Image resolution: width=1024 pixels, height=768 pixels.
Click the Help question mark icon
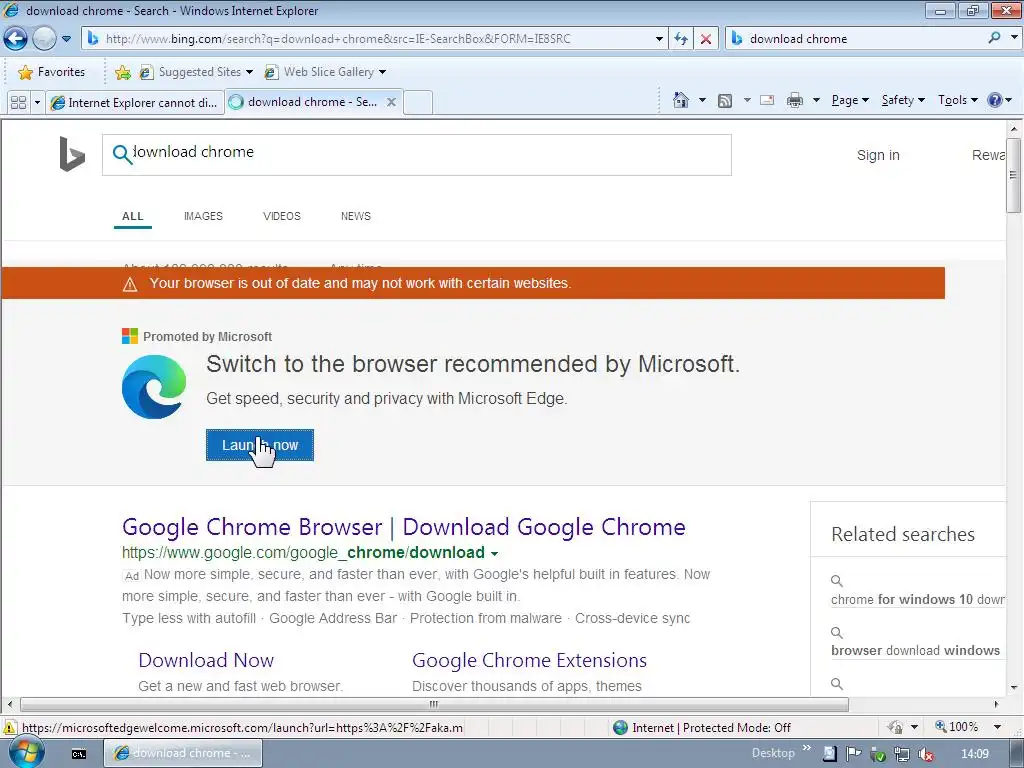pos(995,100)
